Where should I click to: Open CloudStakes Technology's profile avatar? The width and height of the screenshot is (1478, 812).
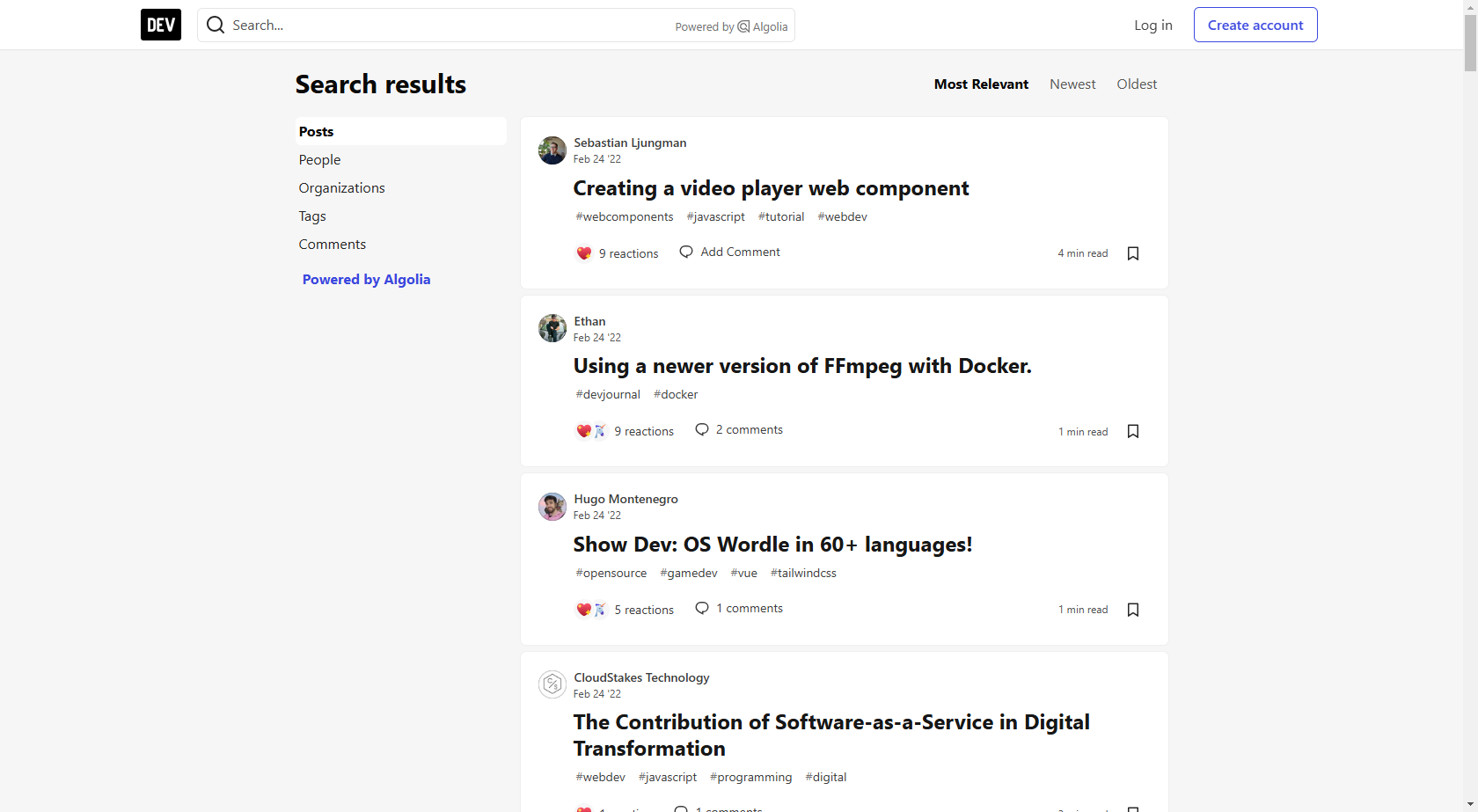[552, 684]
